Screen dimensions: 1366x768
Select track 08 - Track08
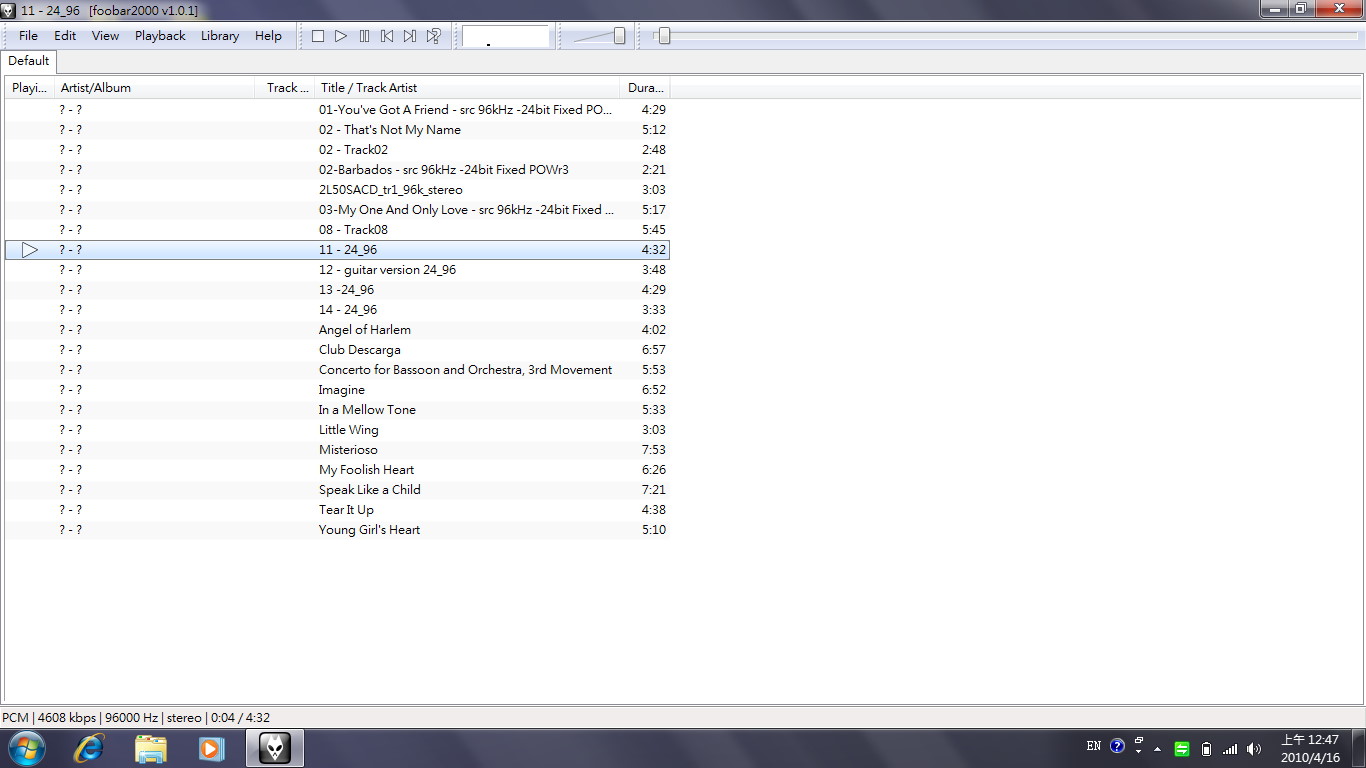tap(337, 230)
